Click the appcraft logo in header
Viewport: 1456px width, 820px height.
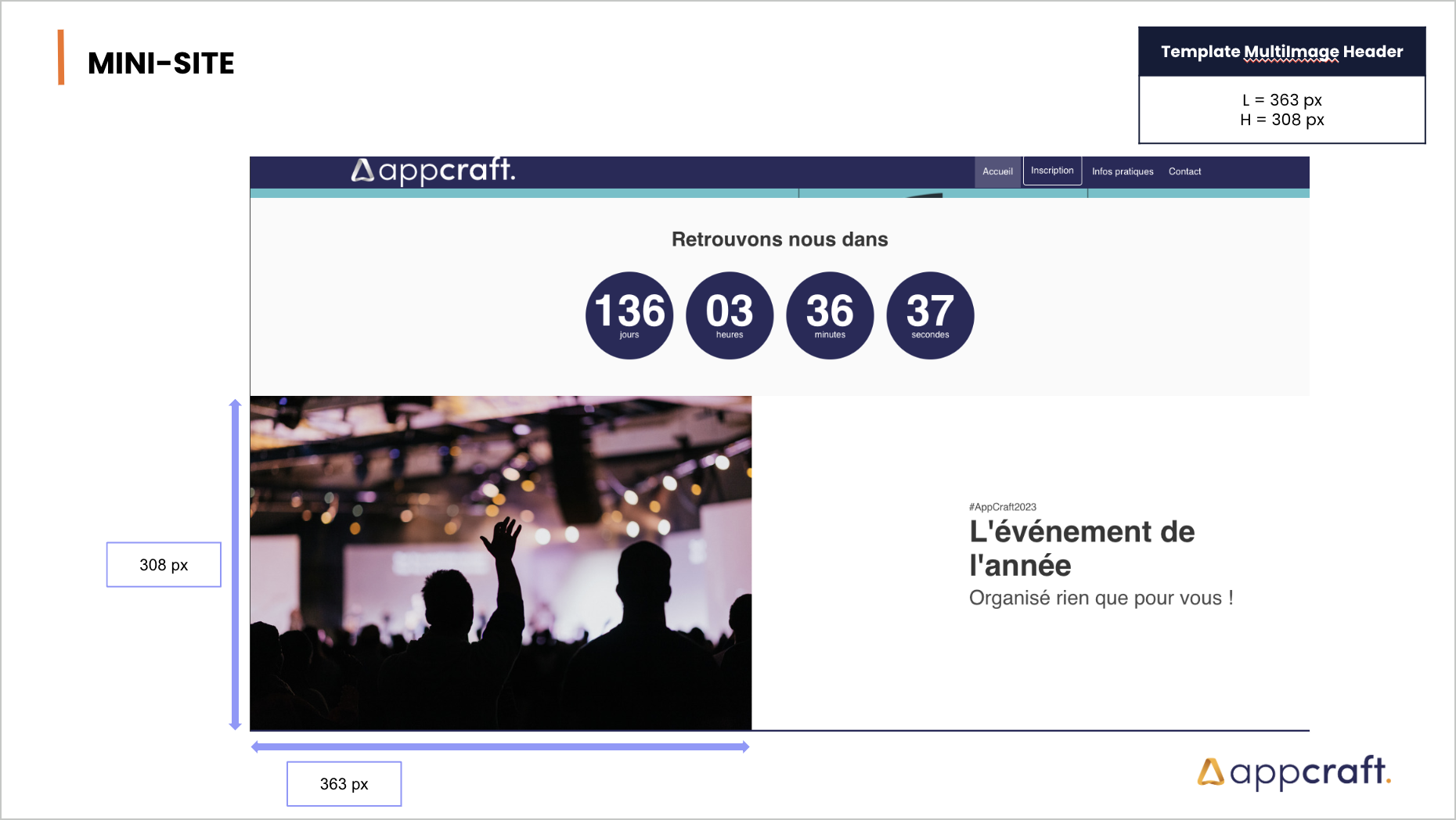[x=433, y=170]
